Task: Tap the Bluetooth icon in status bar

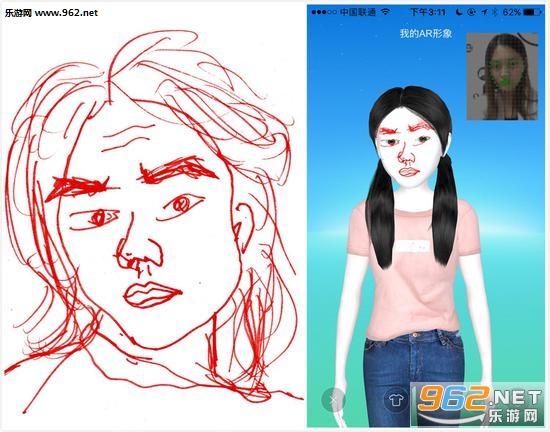Action: 495,12
